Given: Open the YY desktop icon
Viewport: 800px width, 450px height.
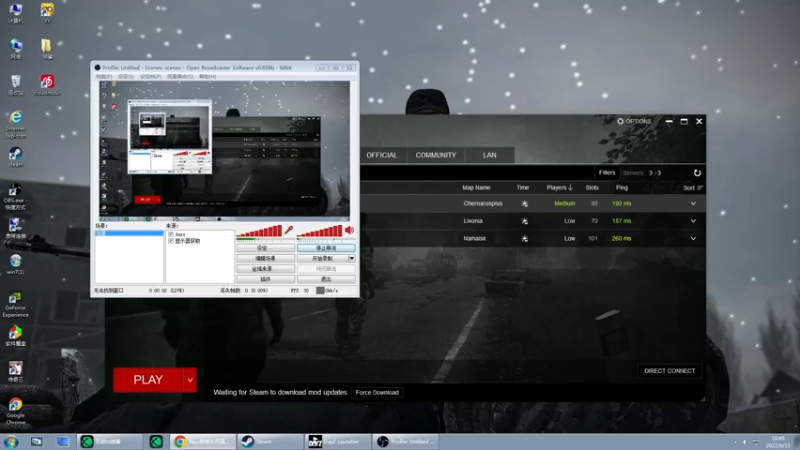Looking at the screenshot, I should point(47,13).
